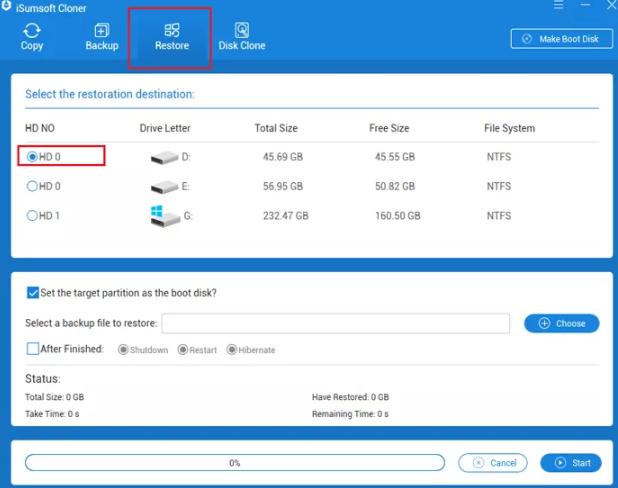The image size is (618, 488).
Task: Switch to the Backup tab
Action: tap(102, 37)
